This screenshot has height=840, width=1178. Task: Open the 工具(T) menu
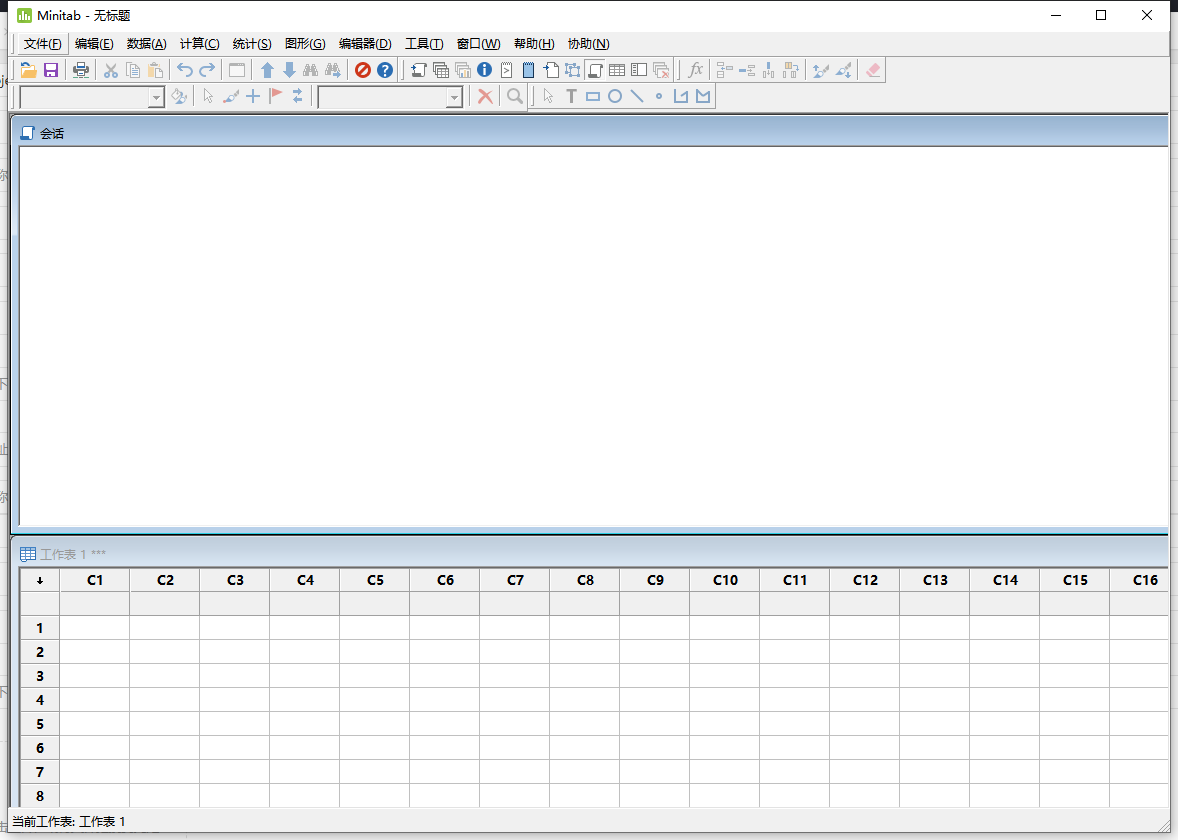coord(424,44)
